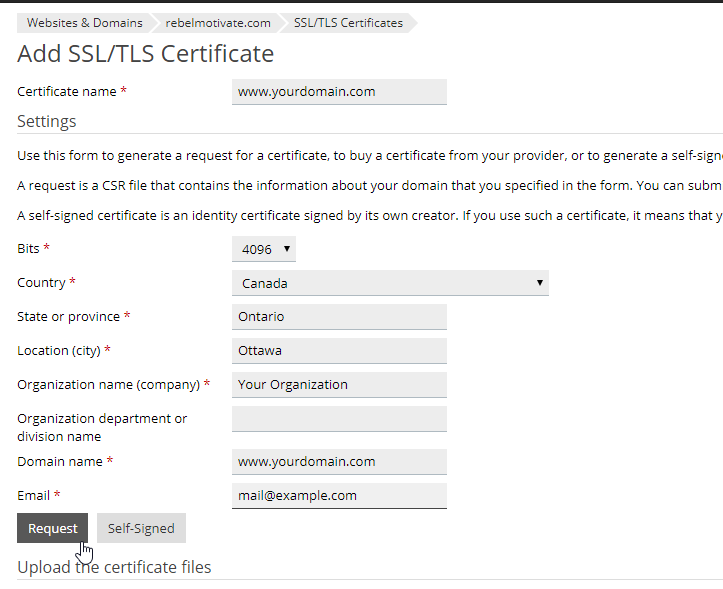This screenshot has width=723, height=589.
Task: Click the Self-Signed button
Action: point(141,528)
